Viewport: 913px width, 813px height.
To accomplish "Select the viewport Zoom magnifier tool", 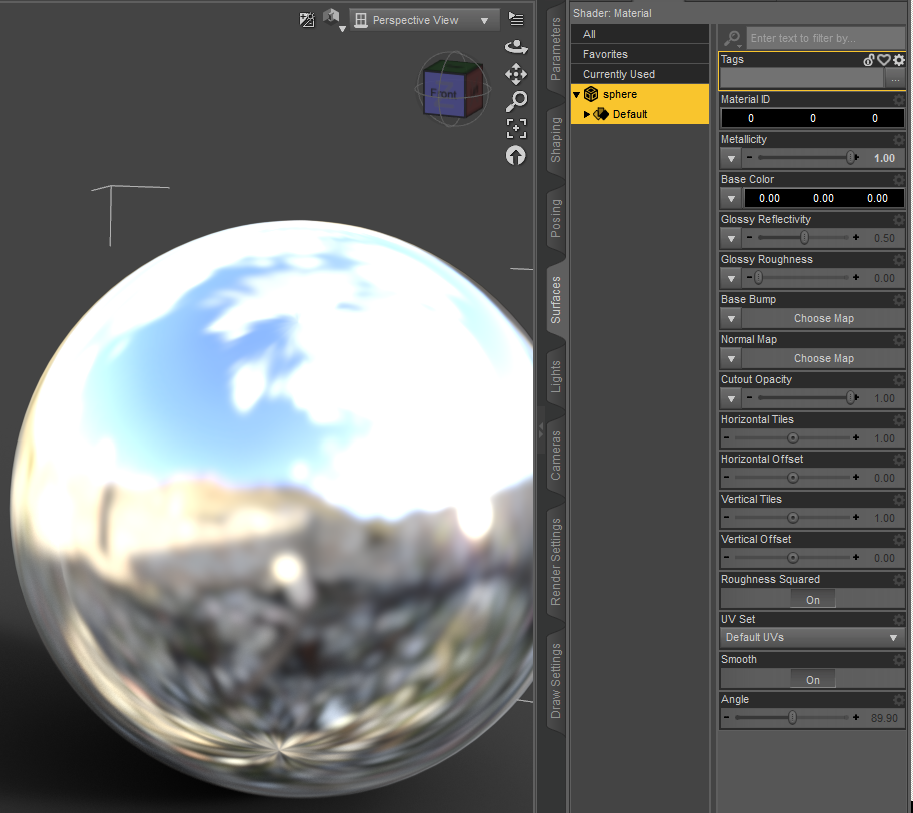I will 516,101.
